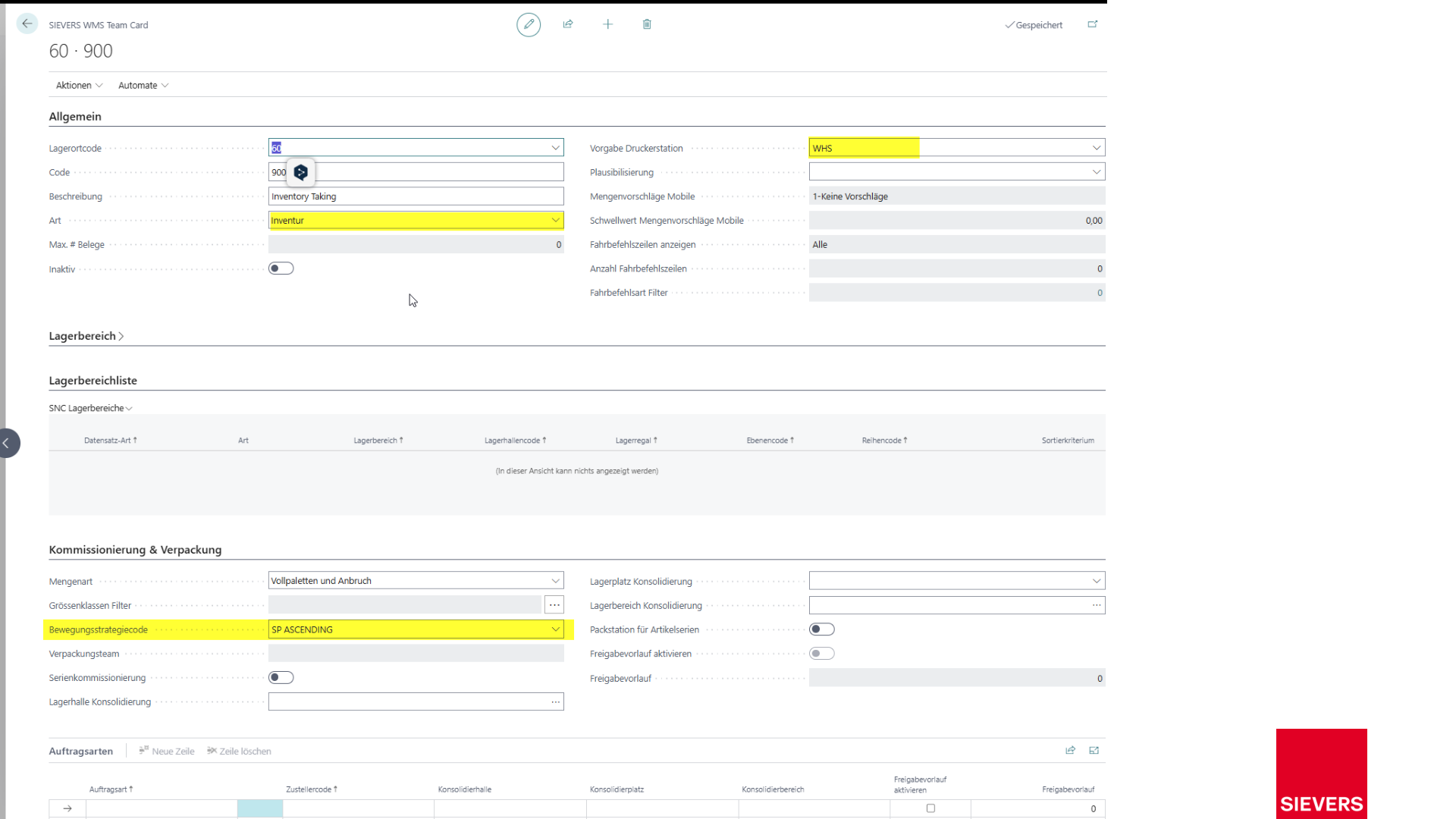Viewport: 1456px width, 819px height.
Task: Click the Auftragsarten section title
Action: 81,751
